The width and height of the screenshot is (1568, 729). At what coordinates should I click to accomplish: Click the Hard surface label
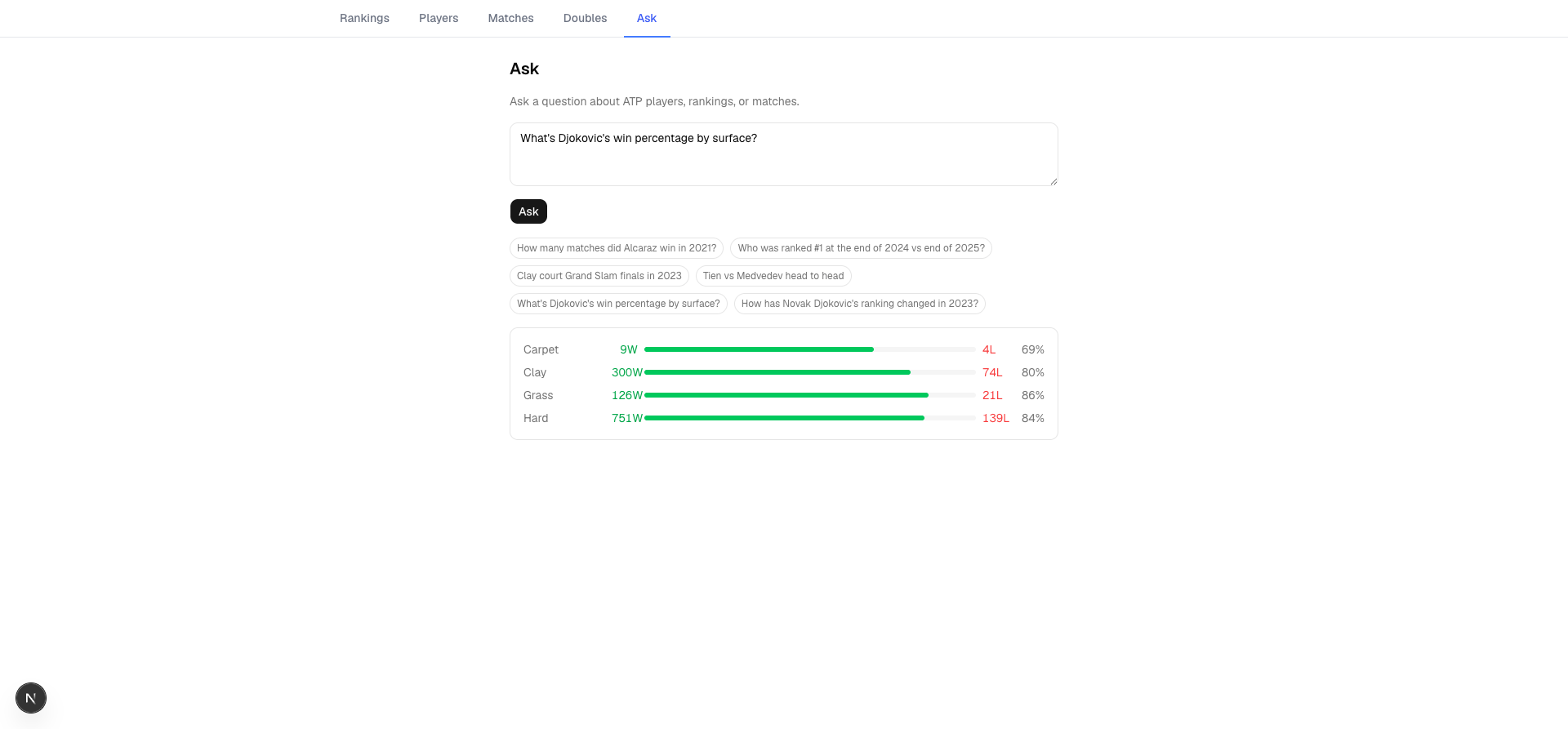(x=536, y=418)
